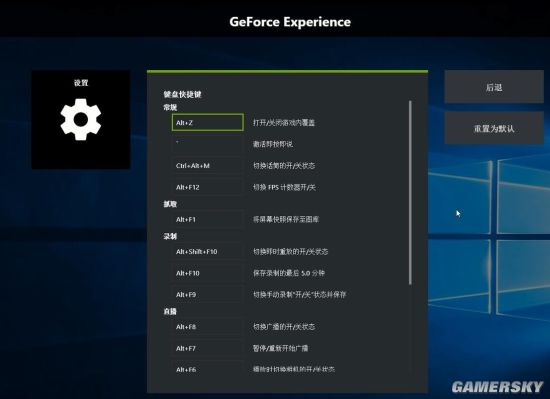Click the Alt+F6 camera shortcut field
The image size is (550, 399).
click(x=207, y=370)
